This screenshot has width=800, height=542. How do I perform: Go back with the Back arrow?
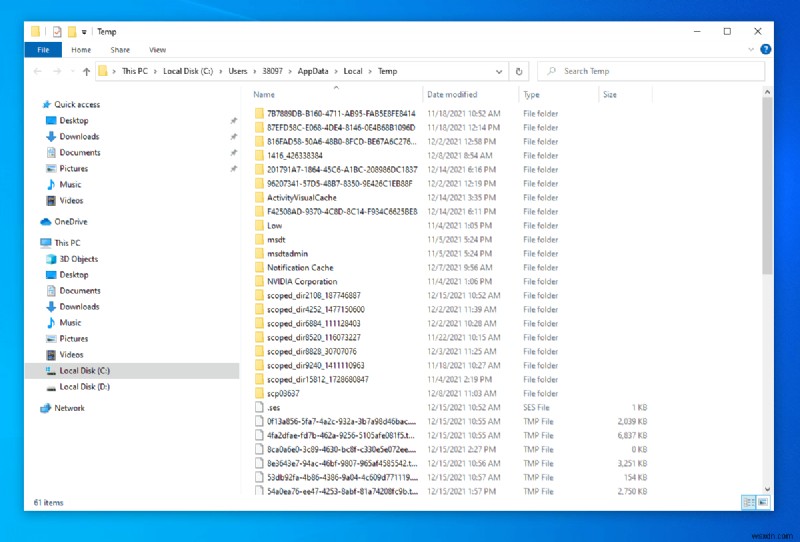coord(37,71)
